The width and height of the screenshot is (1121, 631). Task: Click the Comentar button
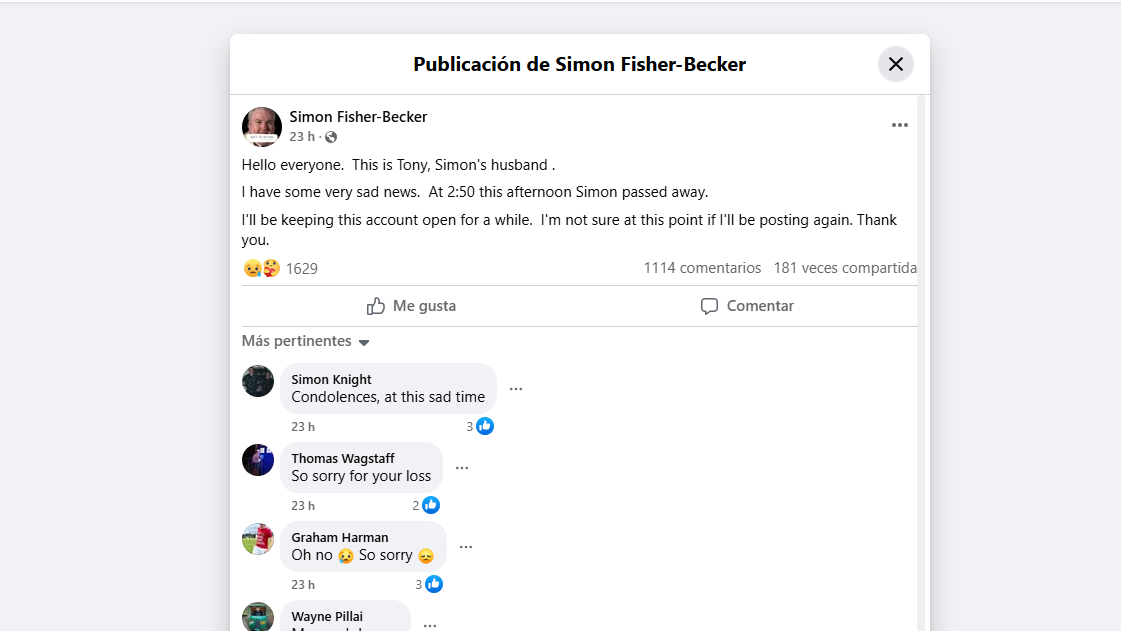pyautogui.click(x=747, y=306)
